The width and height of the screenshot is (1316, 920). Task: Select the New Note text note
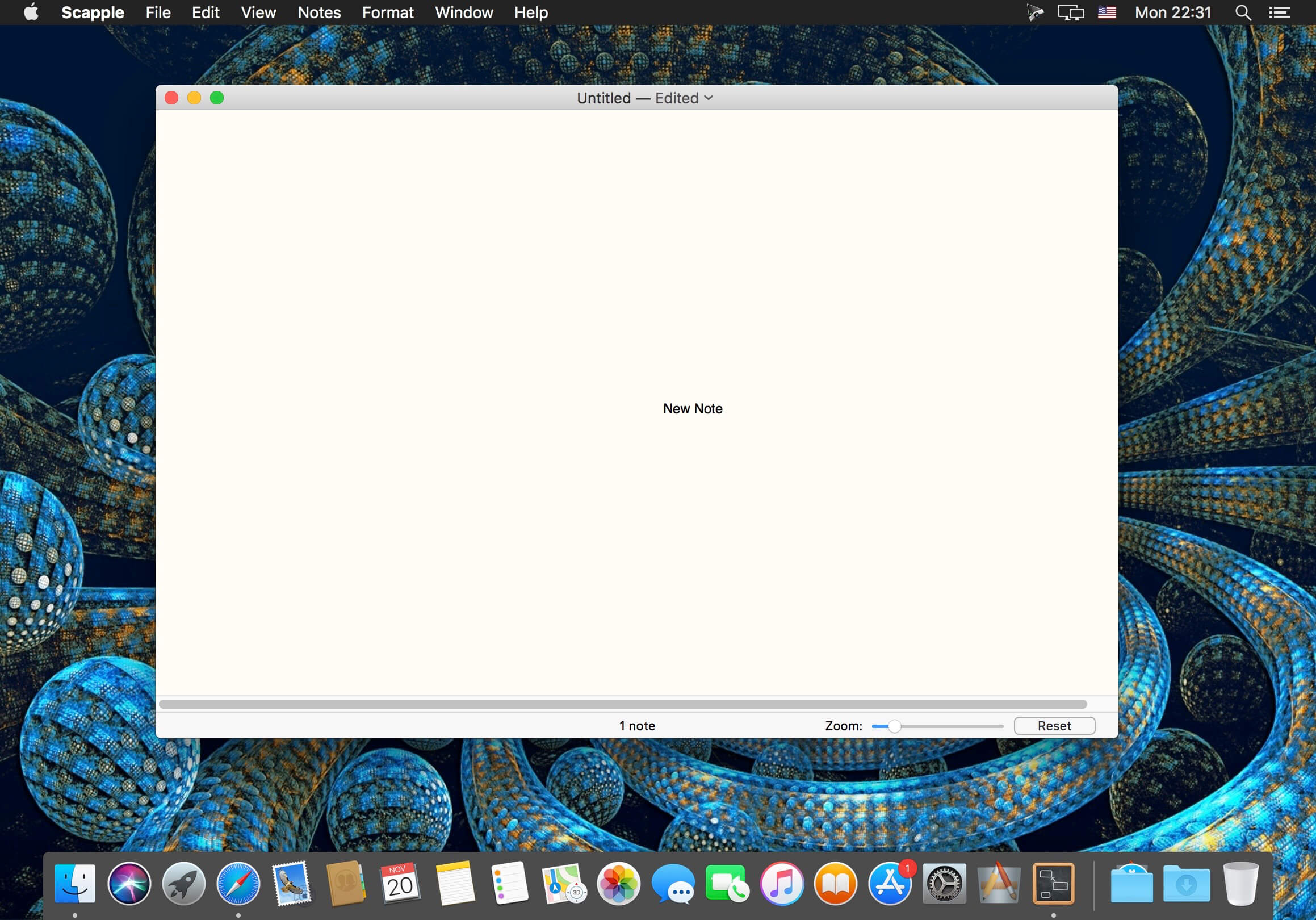pyautogui.click(x=693, y=409)
